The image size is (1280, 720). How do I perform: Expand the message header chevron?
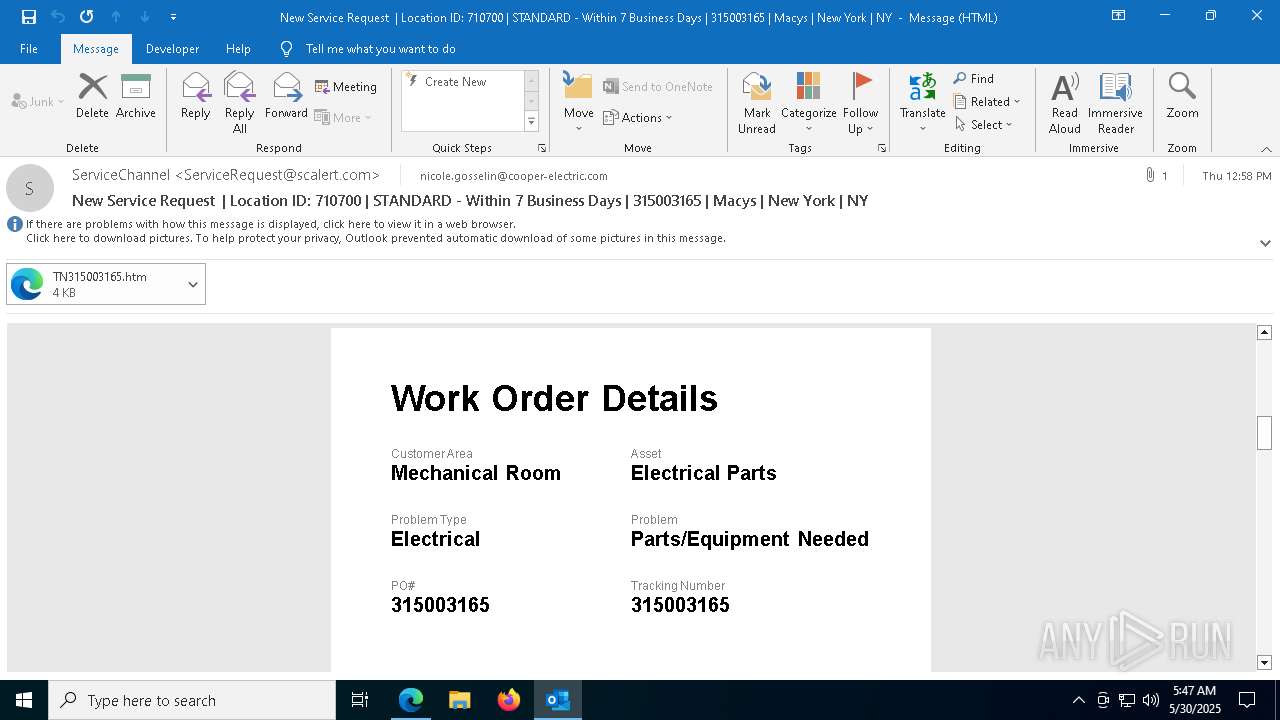click(x=1265, y=243)
